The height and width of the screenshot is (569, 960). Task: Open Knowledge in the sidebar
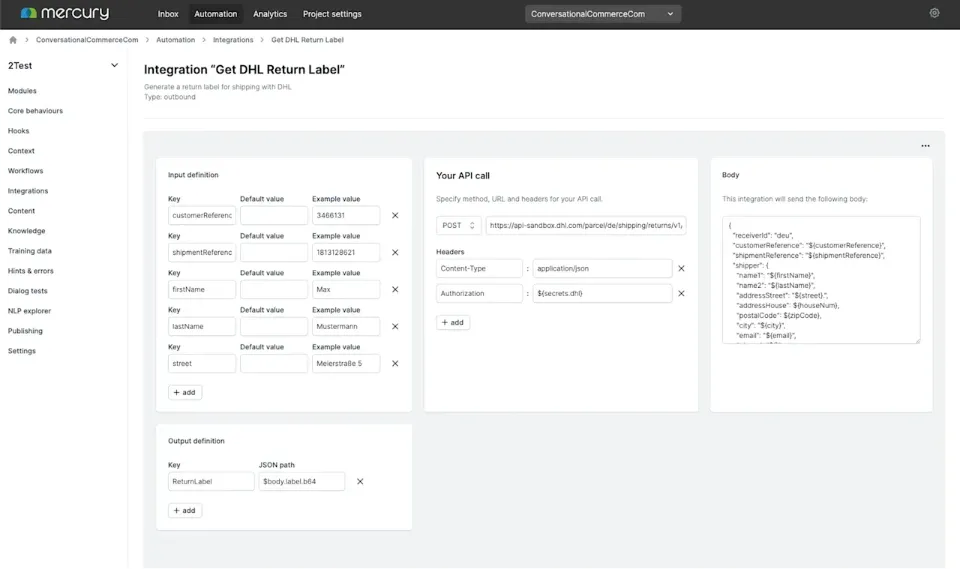pyautogui.click(x=26, y=231)
